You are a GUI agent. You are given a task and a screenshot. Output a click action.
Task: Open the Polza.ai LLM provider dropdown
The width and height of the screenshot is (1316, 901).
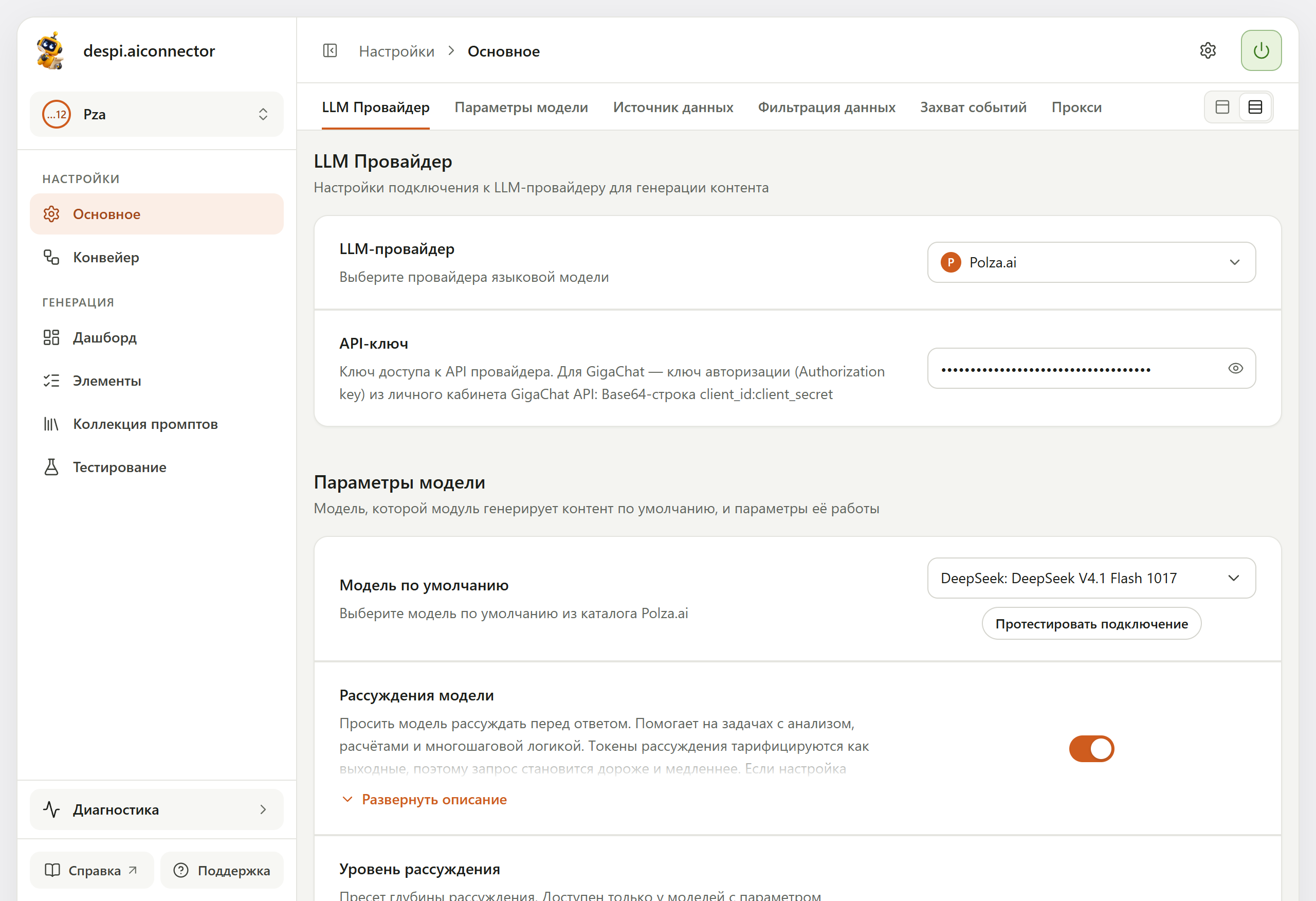[1091, 262]
